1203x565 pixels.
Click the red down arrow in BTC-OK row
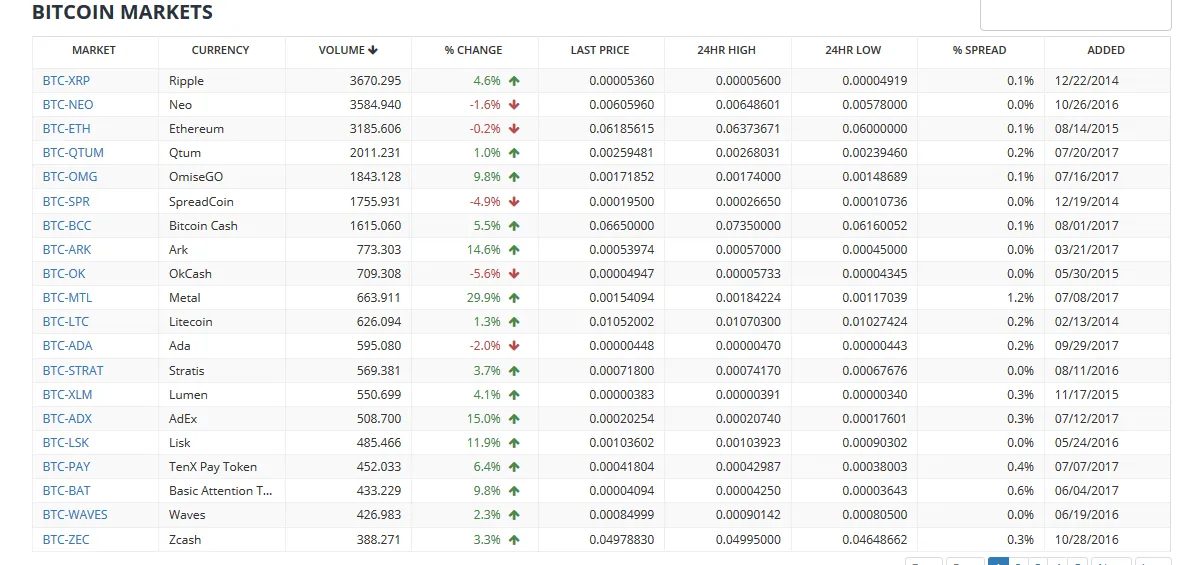tap(514, 274)
